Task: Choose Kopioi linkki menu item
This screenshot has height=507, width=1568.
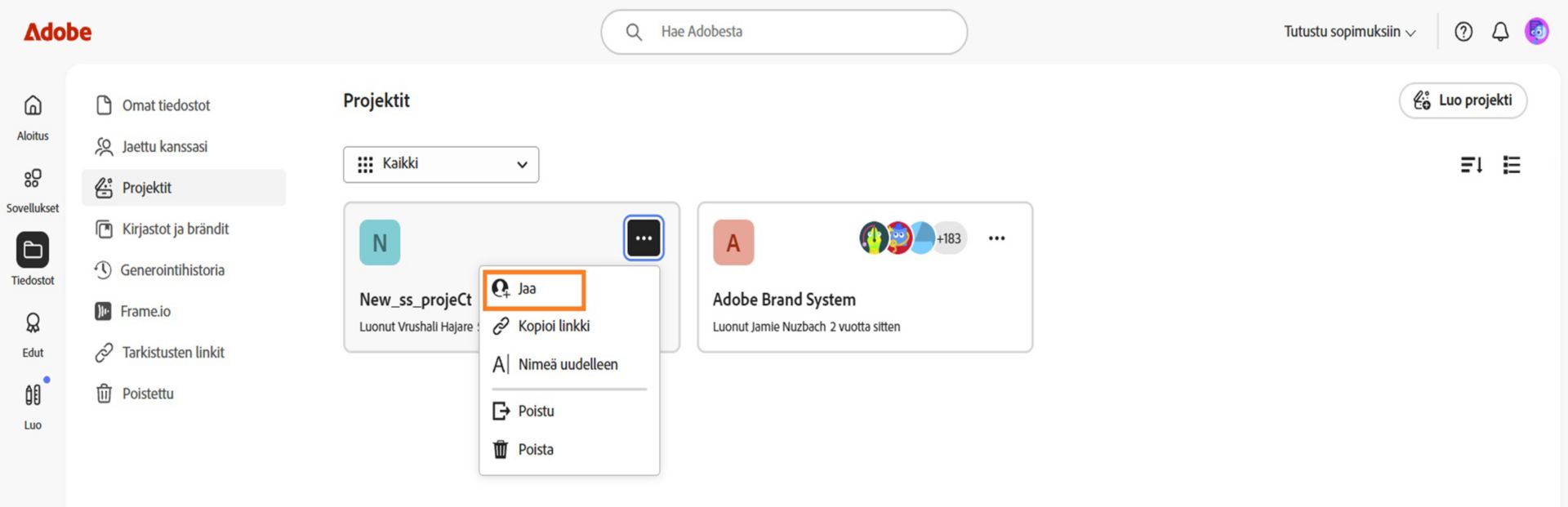Action: click(x=569, y=327)
